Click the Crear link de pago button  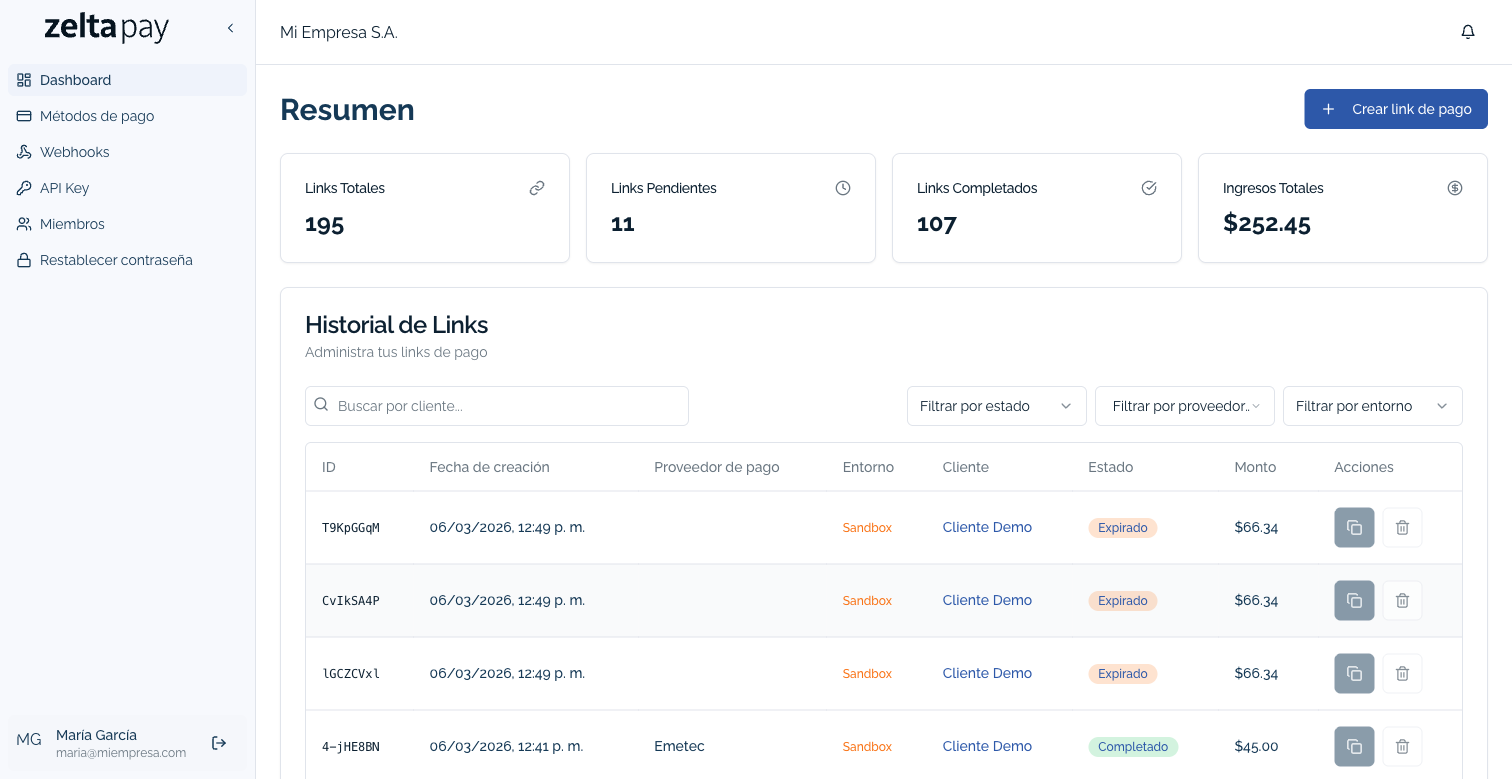[1395, 109]
